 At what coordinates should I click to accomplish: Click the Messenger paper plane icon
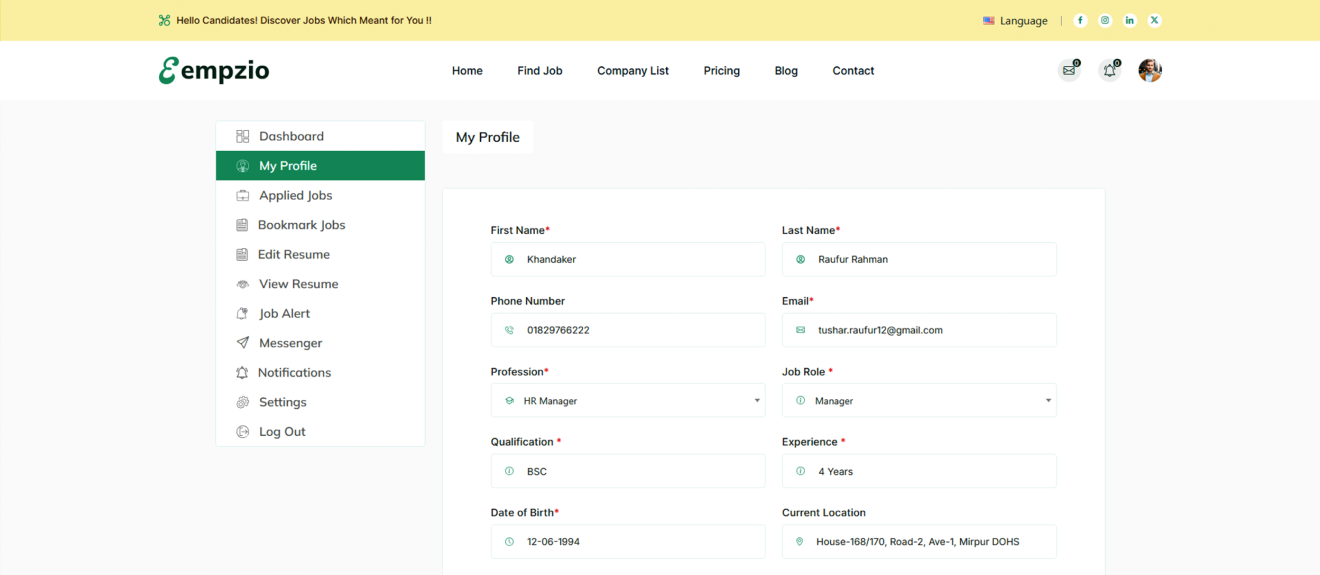coord(242,343)
